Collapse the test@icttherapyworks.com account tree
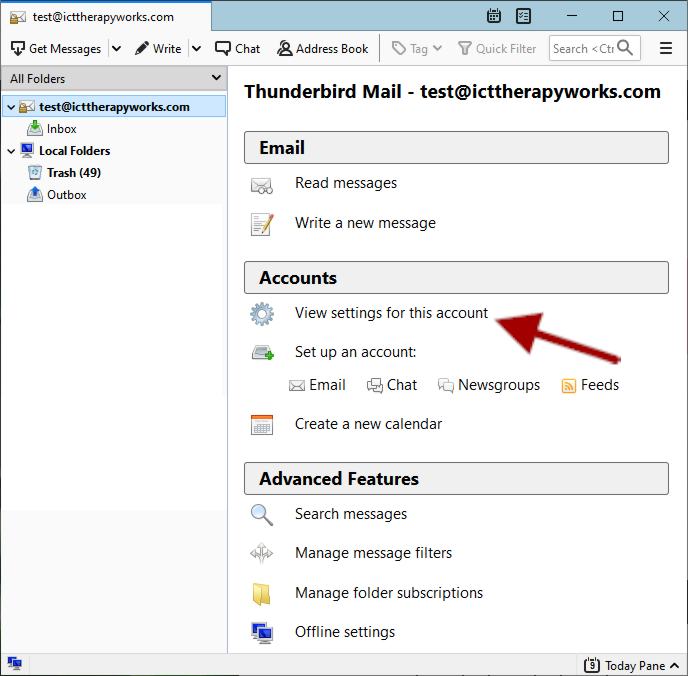 coord(11,107)
